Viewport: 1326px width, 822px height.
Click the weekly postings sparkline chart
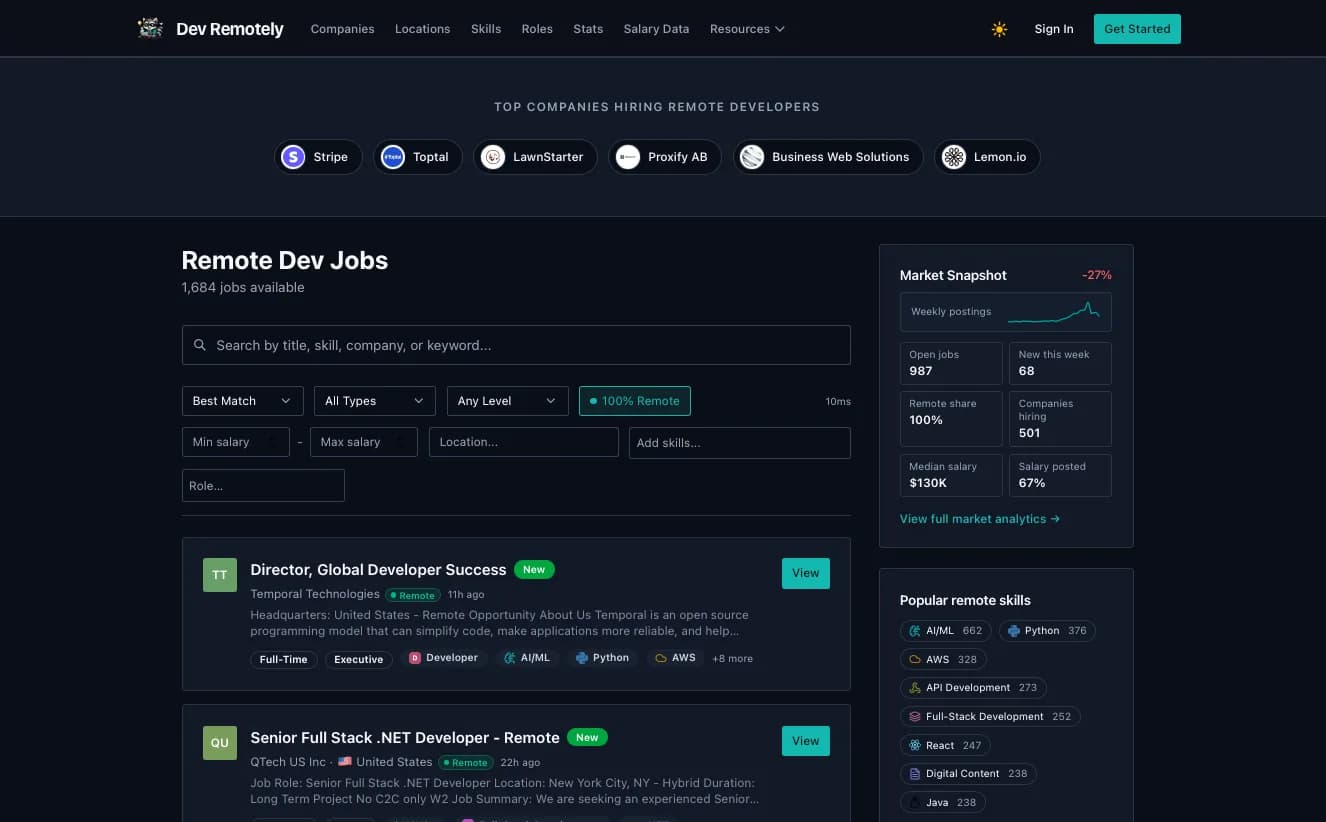pos(1054,312)
